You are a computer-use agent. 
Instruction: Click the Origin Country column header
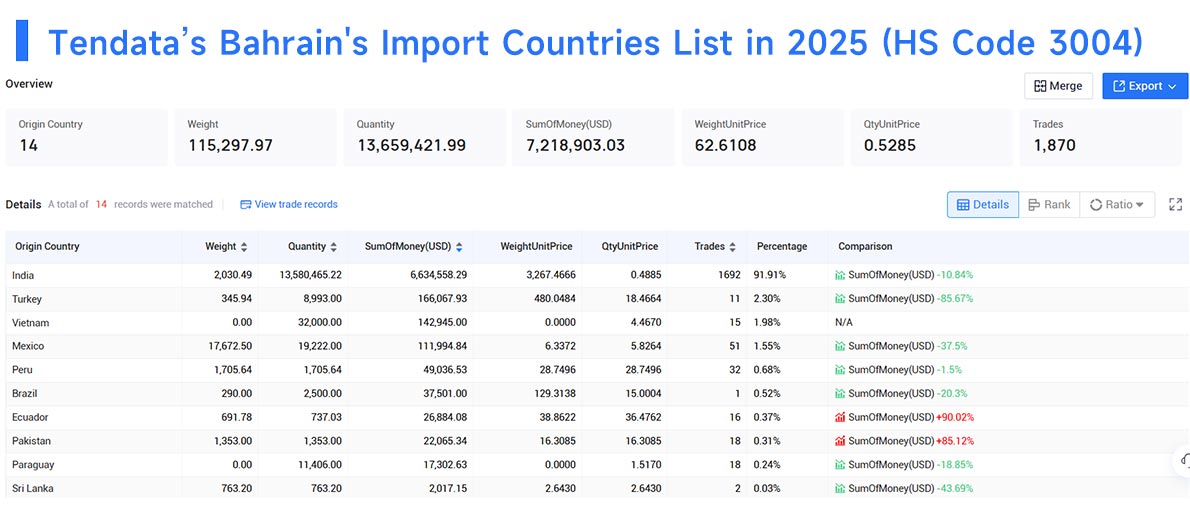47,247
